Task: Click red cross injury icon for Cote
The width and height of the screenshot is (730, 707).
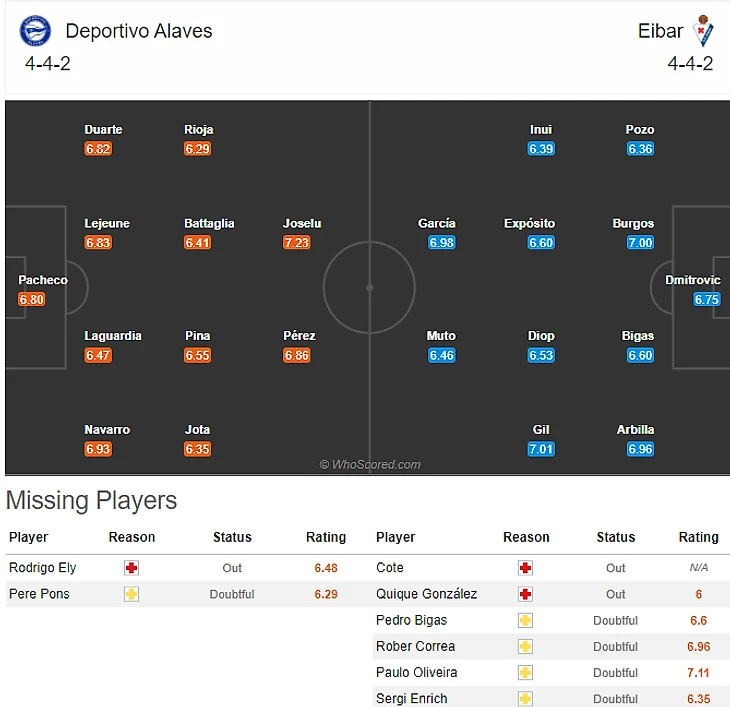Action: (525, 568)
